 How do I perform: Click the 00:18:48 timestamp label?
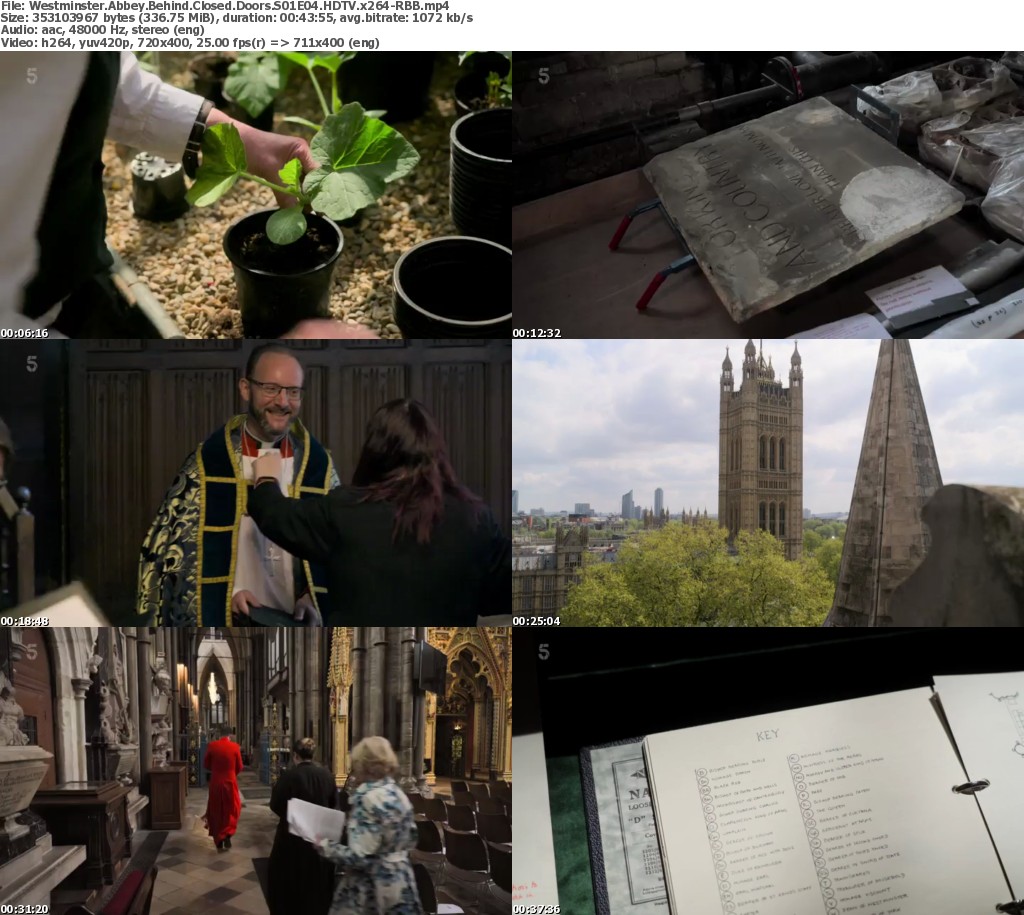tap(25, 621)
